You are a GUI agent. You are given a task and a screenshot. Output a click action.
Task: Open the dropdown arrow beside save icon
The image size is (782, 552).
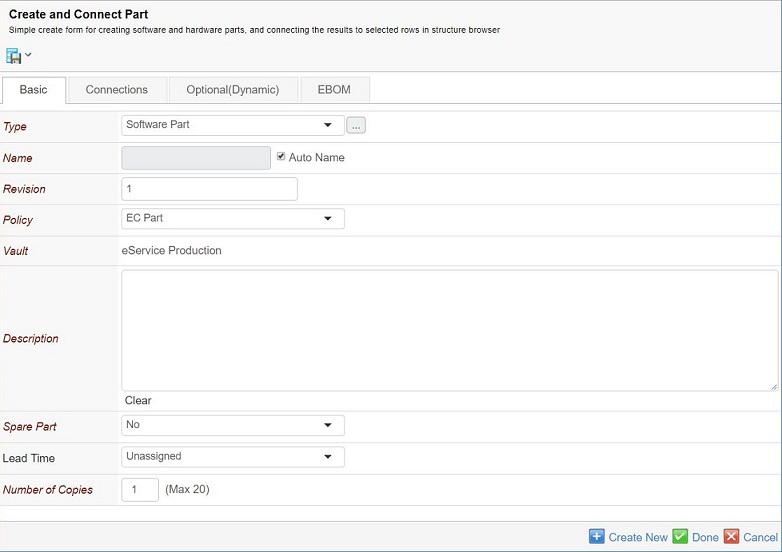pos(28,55)
